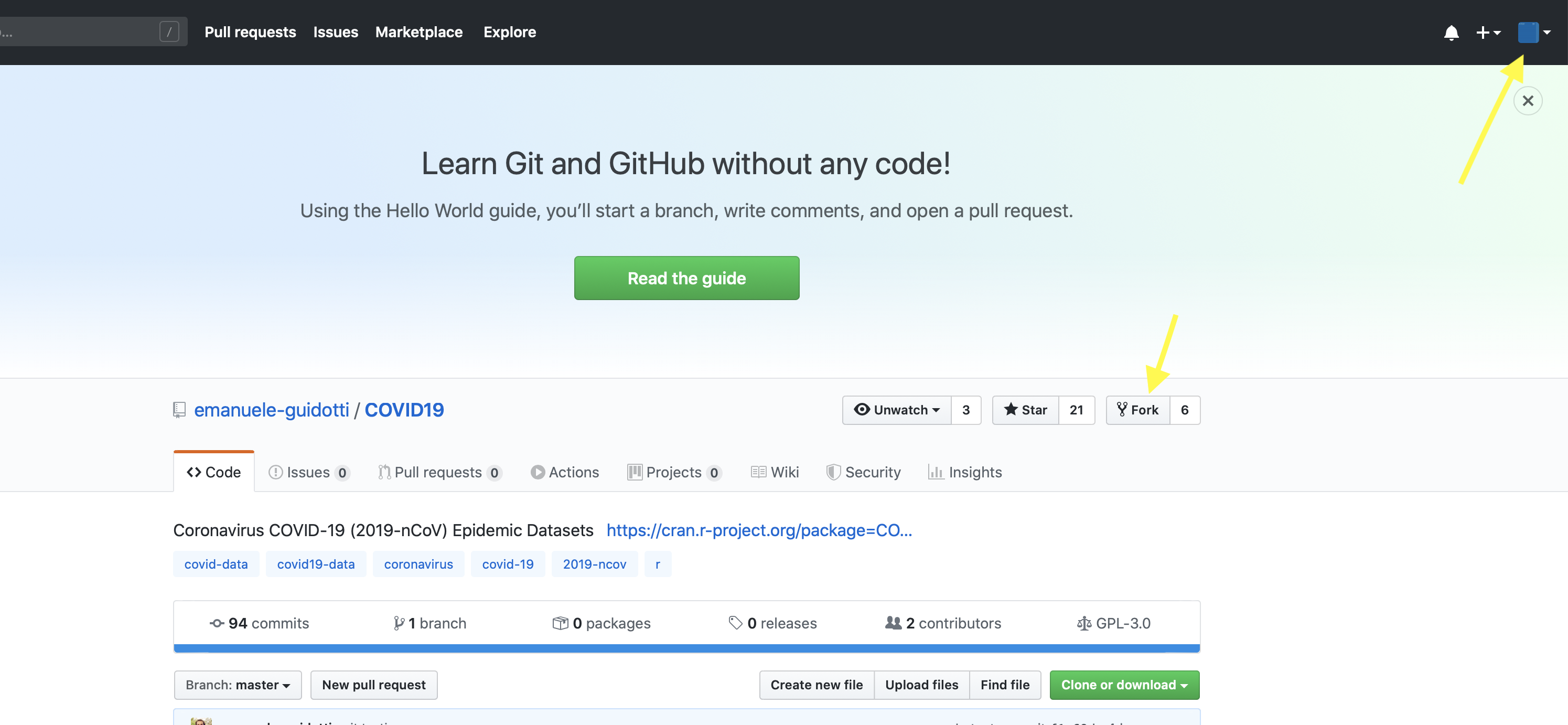Click Read the guide button
Viewport: 1568px width, 725px height.
coord(686,278)
